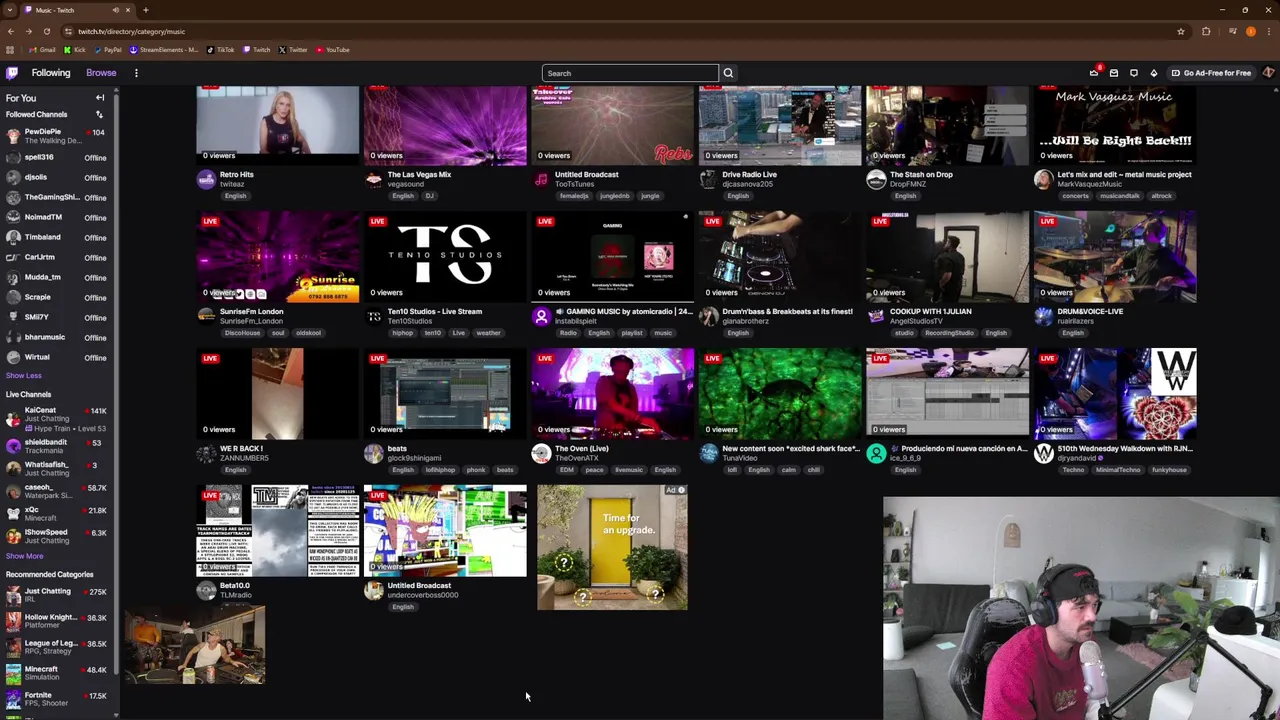Image resolution: width=1280 pixels, height=720 pixels.
Task: Open the Get Bits icon
Action: coord(1153,73)
